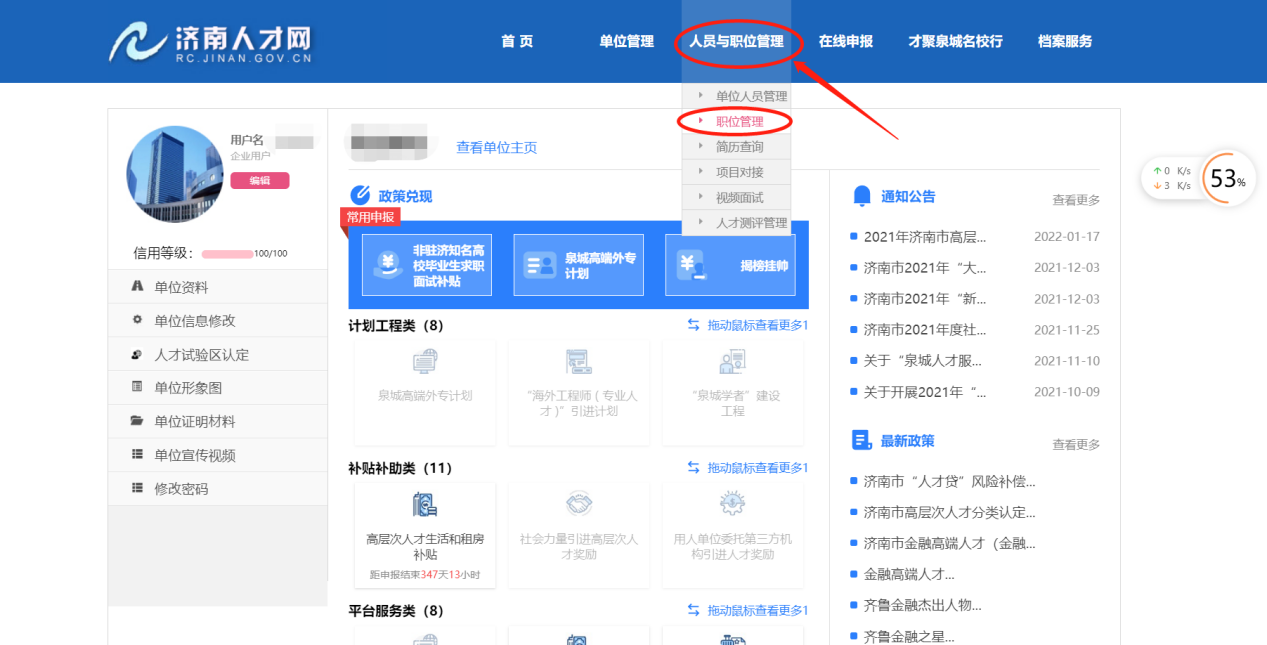Open notice 济南市2021年度社...
Viewport: 1267px width, 645px height.
(x=925, y=330)
